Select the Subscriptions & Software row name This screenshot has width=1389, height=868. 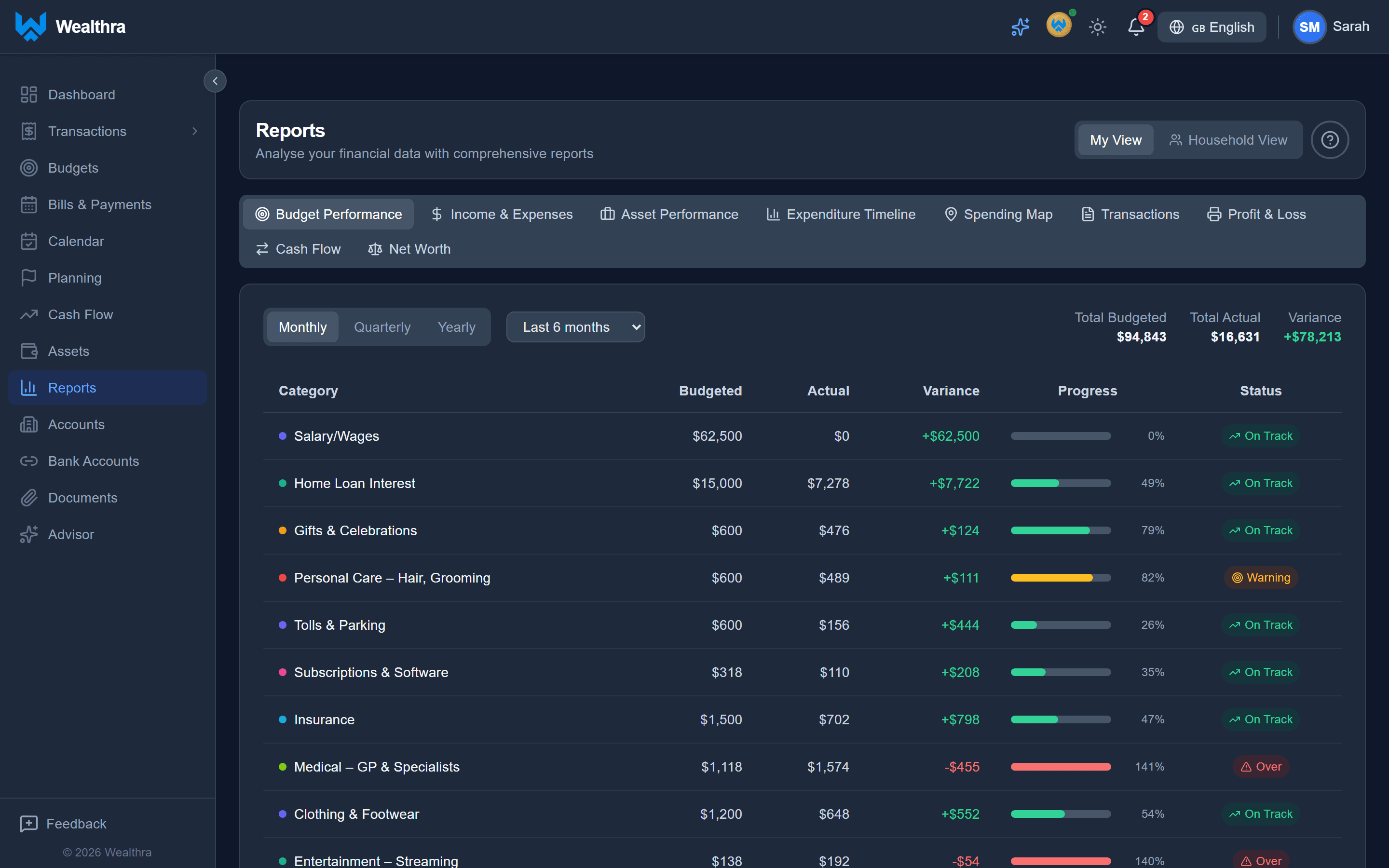pyautogui.click(x=371, y=672)
